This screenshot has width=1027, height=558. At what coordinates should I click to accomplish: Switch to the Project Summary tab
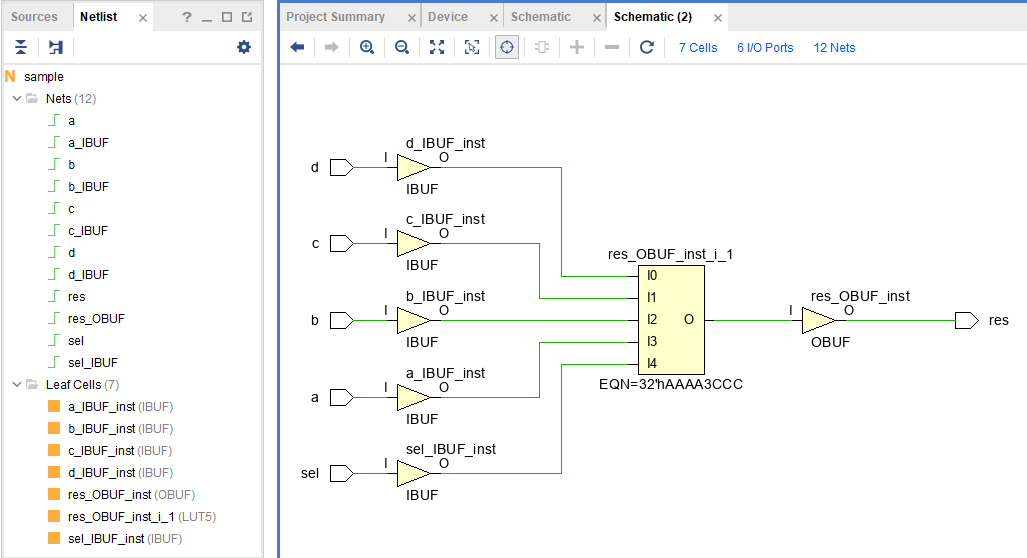pos(335,17)
